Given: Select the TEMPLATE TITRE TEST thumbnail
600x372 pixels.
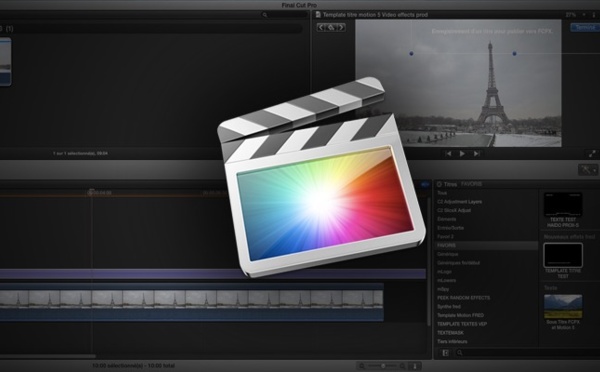Looking at the screenshot, I should [x=563, y=255].
